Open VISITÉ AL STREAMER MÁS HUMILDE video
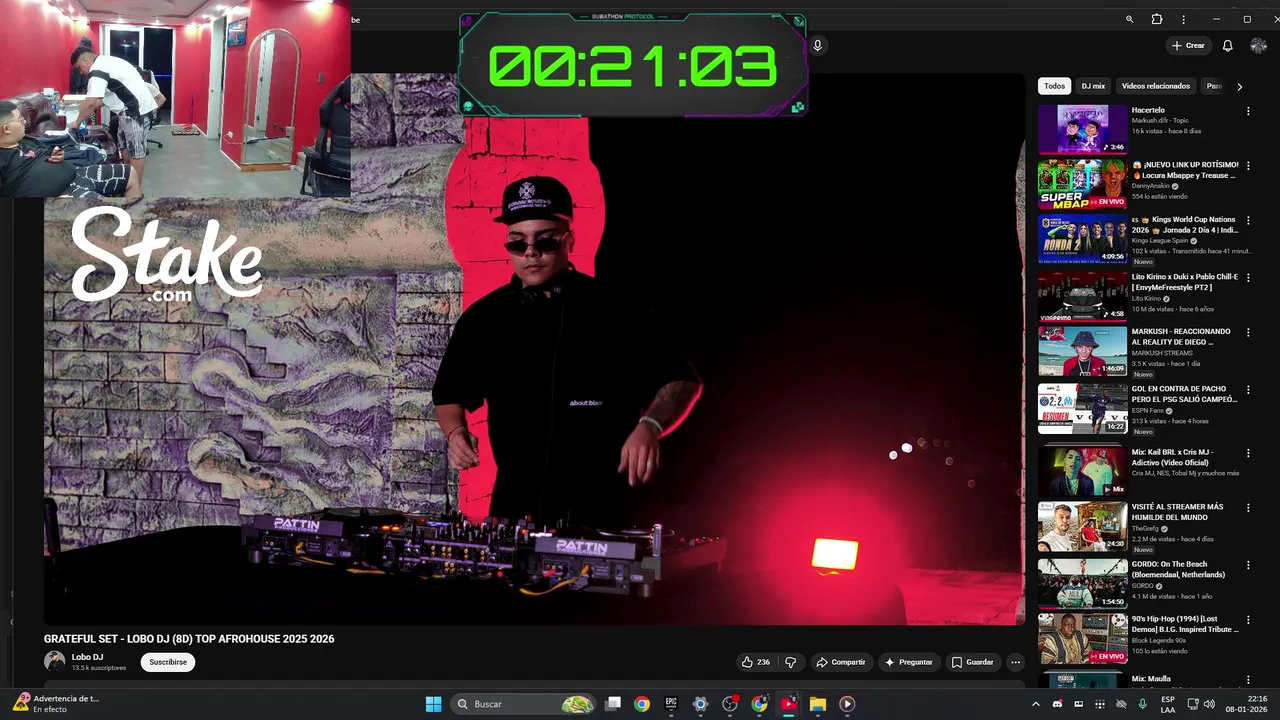This screenshot has width=1280, height=720. click(1082, 527)
